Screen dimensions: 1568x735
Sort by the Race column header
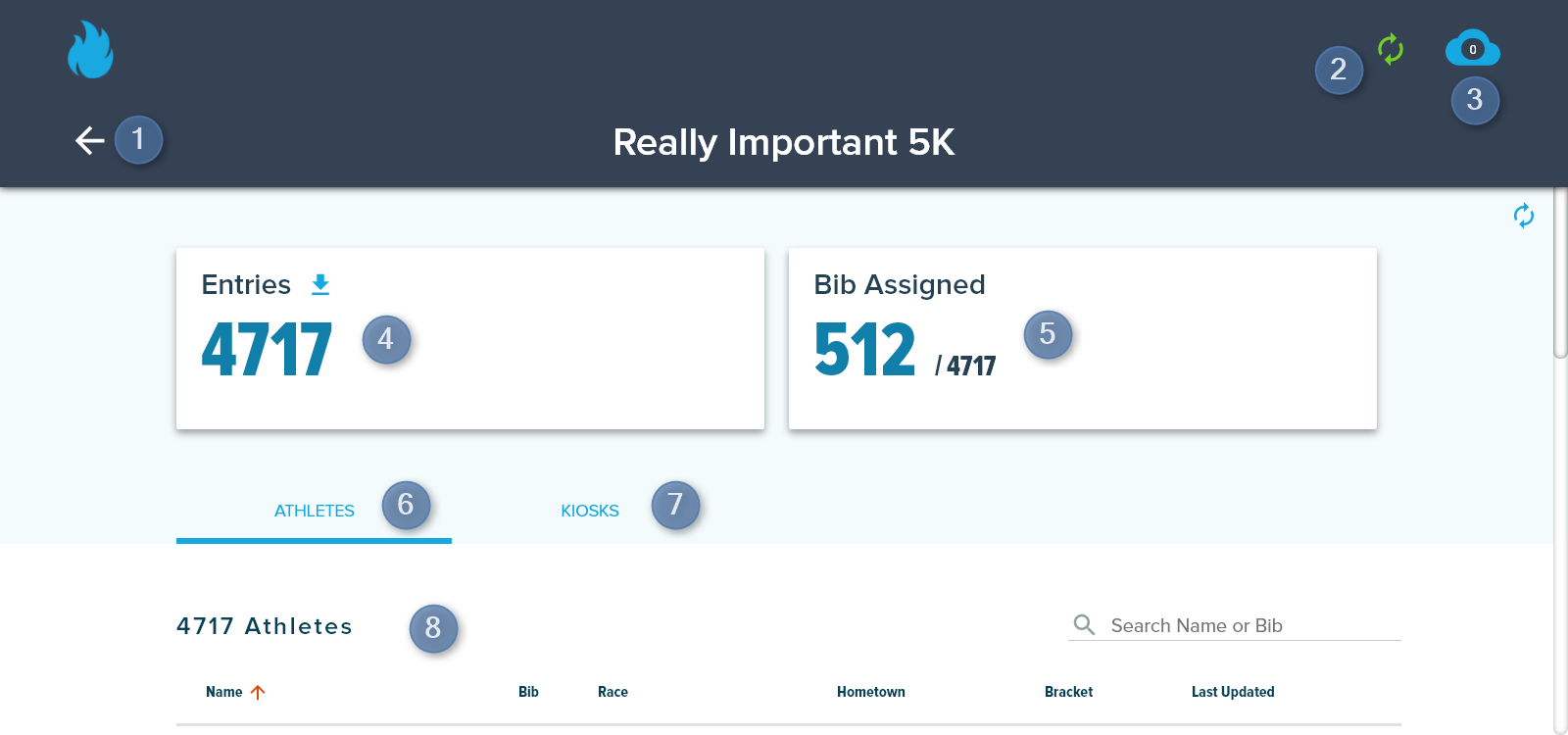pyautogui.click(x=612, y=692)
